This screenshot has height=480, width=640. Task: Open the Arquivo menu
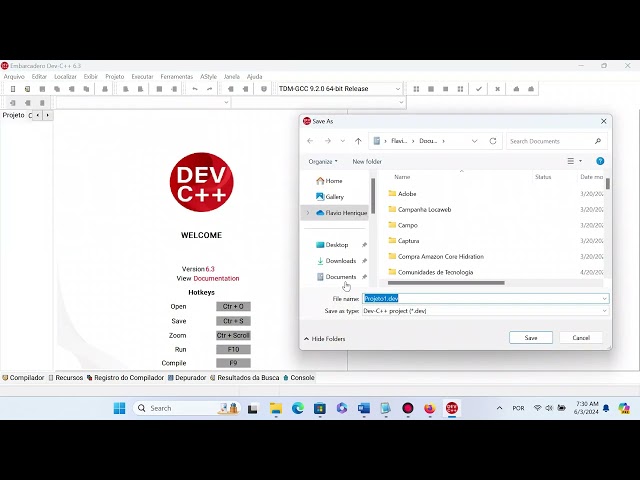point(14,77)
